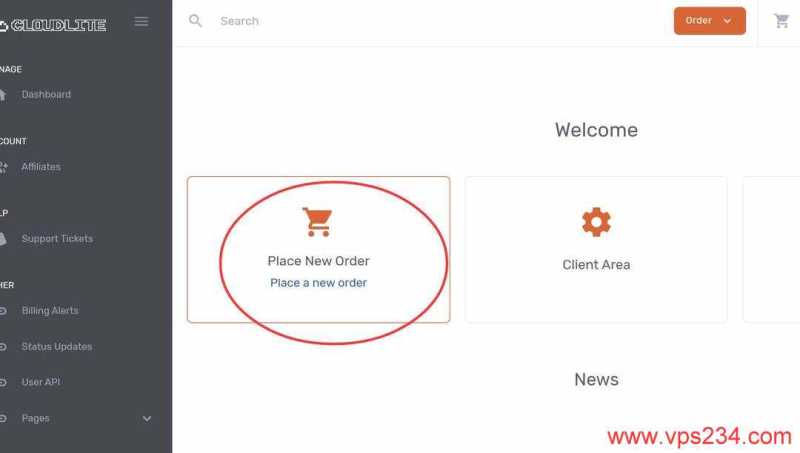
Task: Open the Order dropdown button
Action: [709, 21]
